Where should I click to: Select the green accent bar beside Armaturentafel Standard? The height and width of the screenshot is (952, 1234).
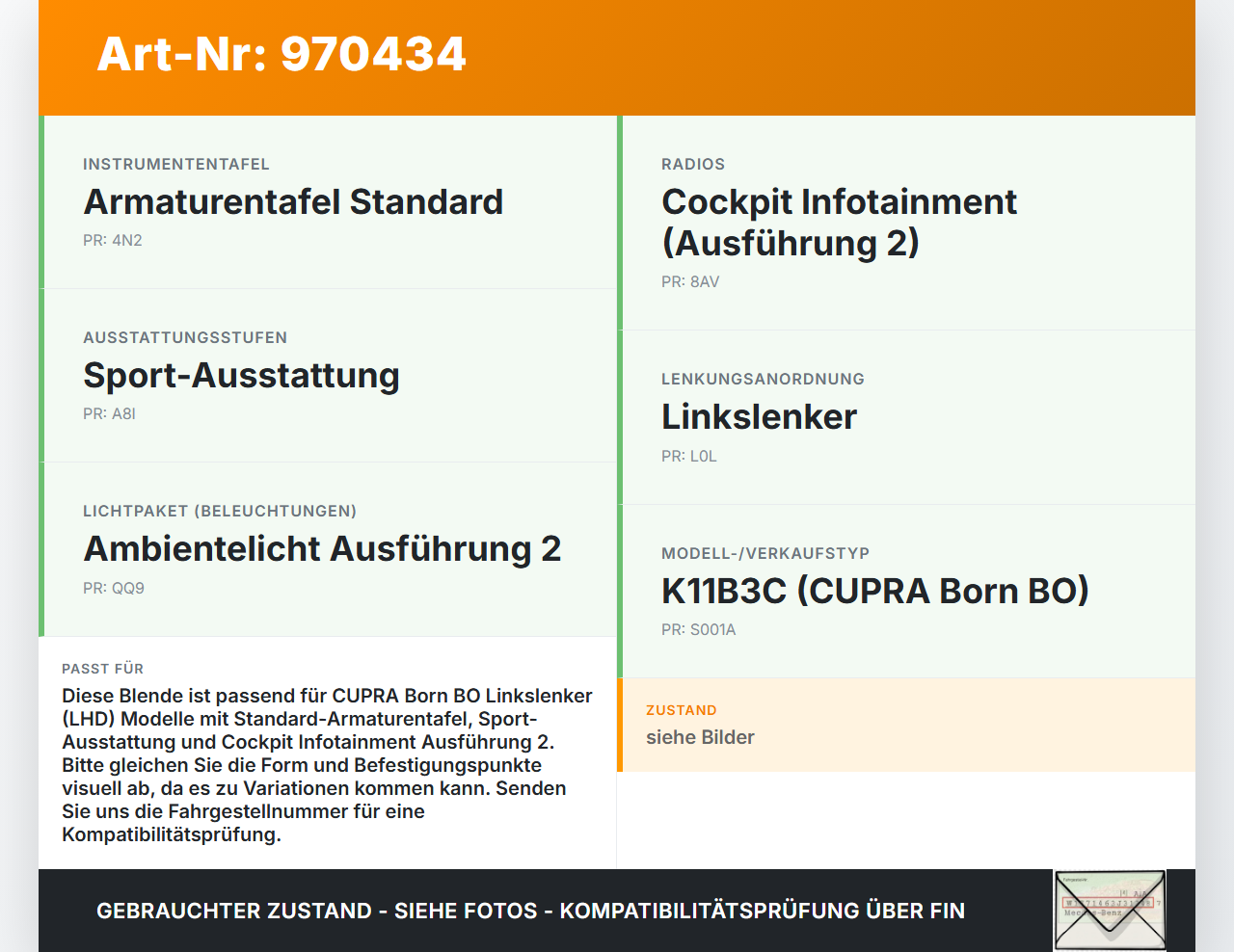[40, 202]
